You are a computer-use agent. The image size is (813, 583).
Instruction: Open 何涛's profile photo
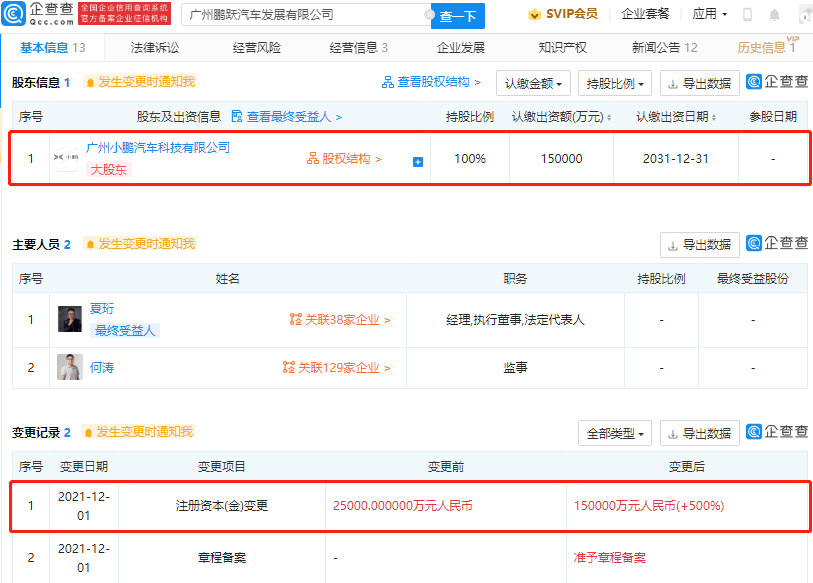click(x=69, y=367)
